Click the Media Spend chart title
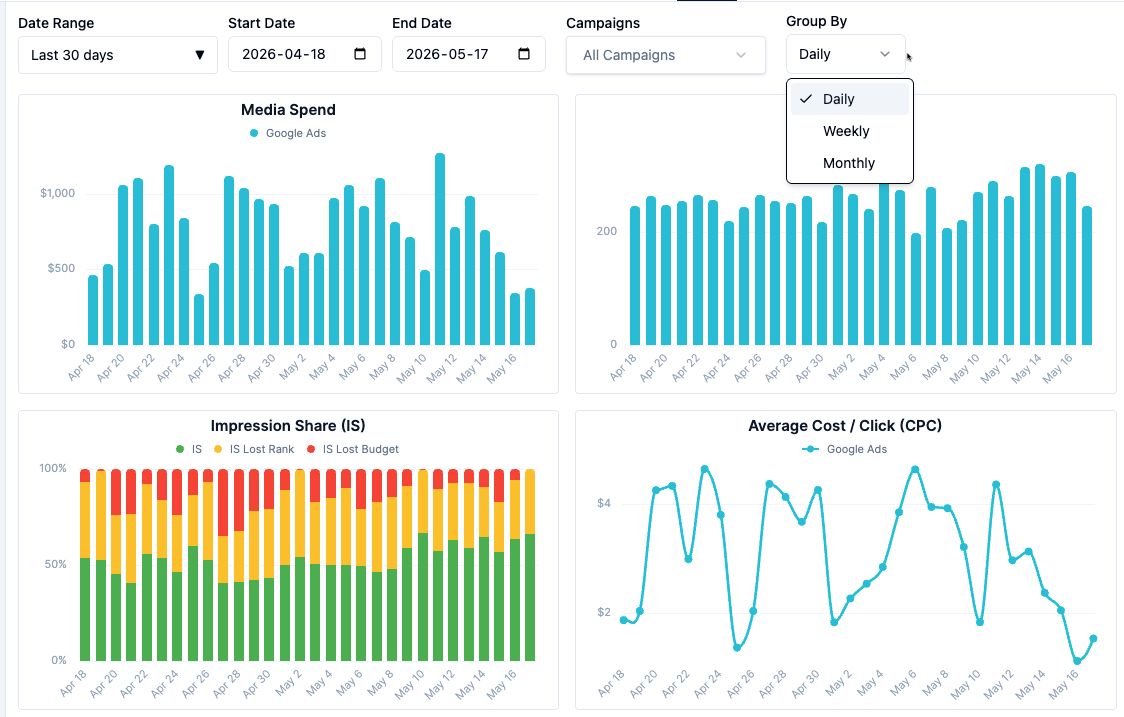Screen dimensions: 1124x717 coord(288,110)
